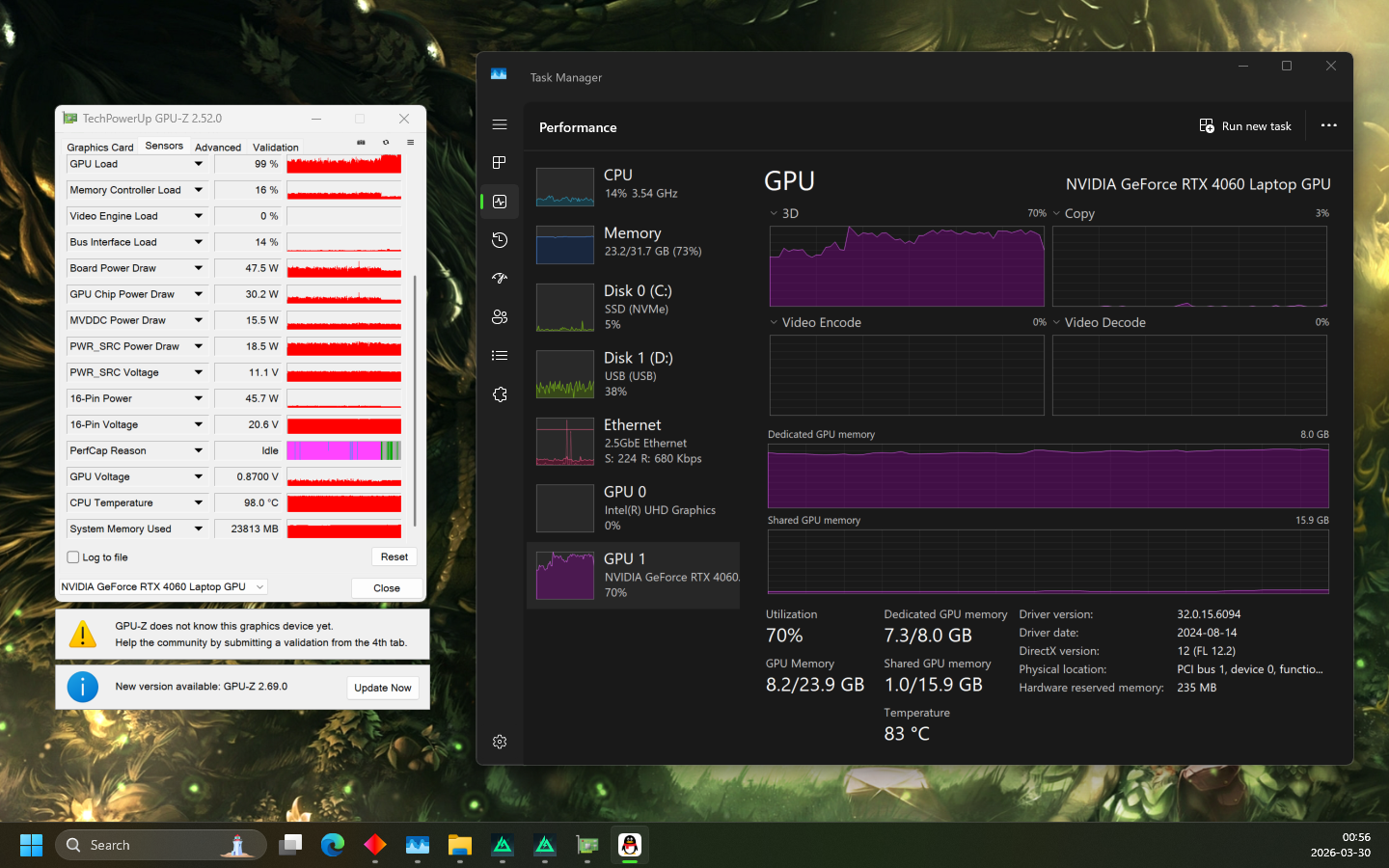Open App history in Task Manager sidebar
Image resolution: width=1389 pixels, height=868 pixels.
(x=499, y=240)
